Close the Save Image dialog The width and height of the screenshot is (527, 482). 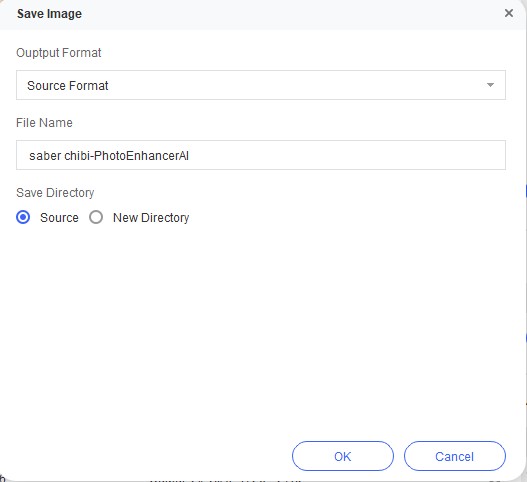point(509,13)
